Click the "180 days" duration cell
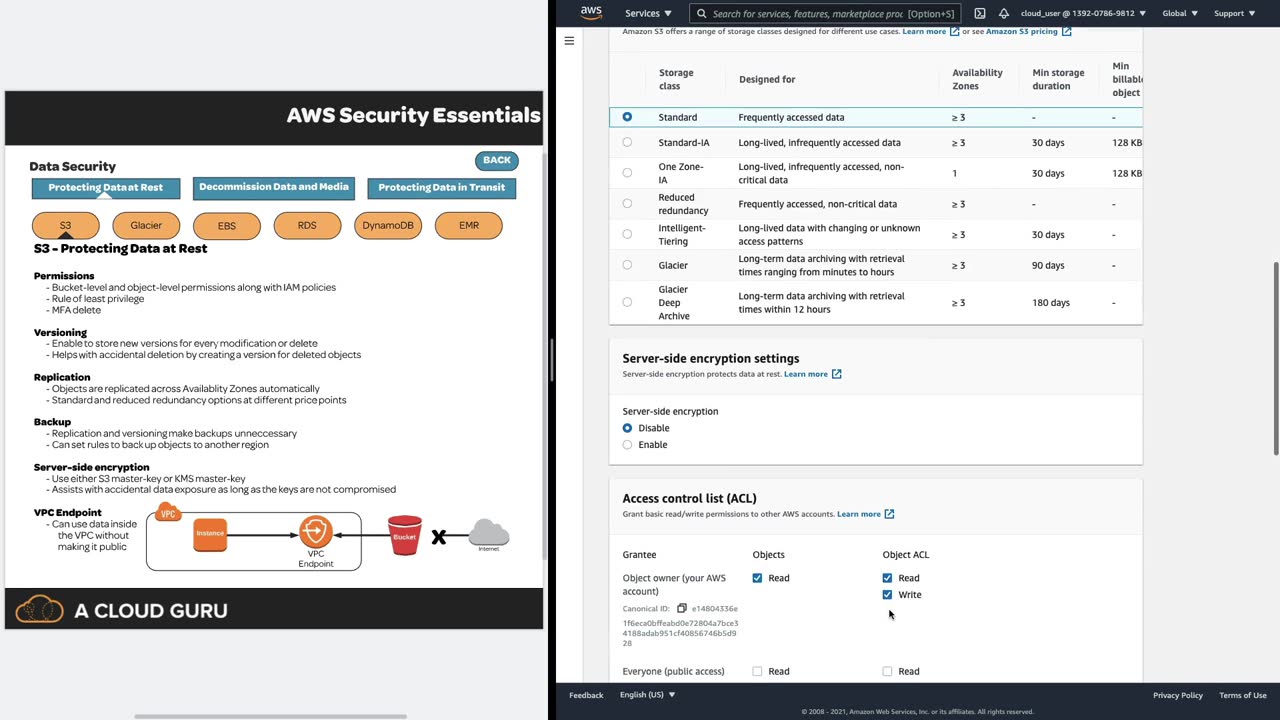The width and height of the screenshot is (1280, 720). (1051, 302)
